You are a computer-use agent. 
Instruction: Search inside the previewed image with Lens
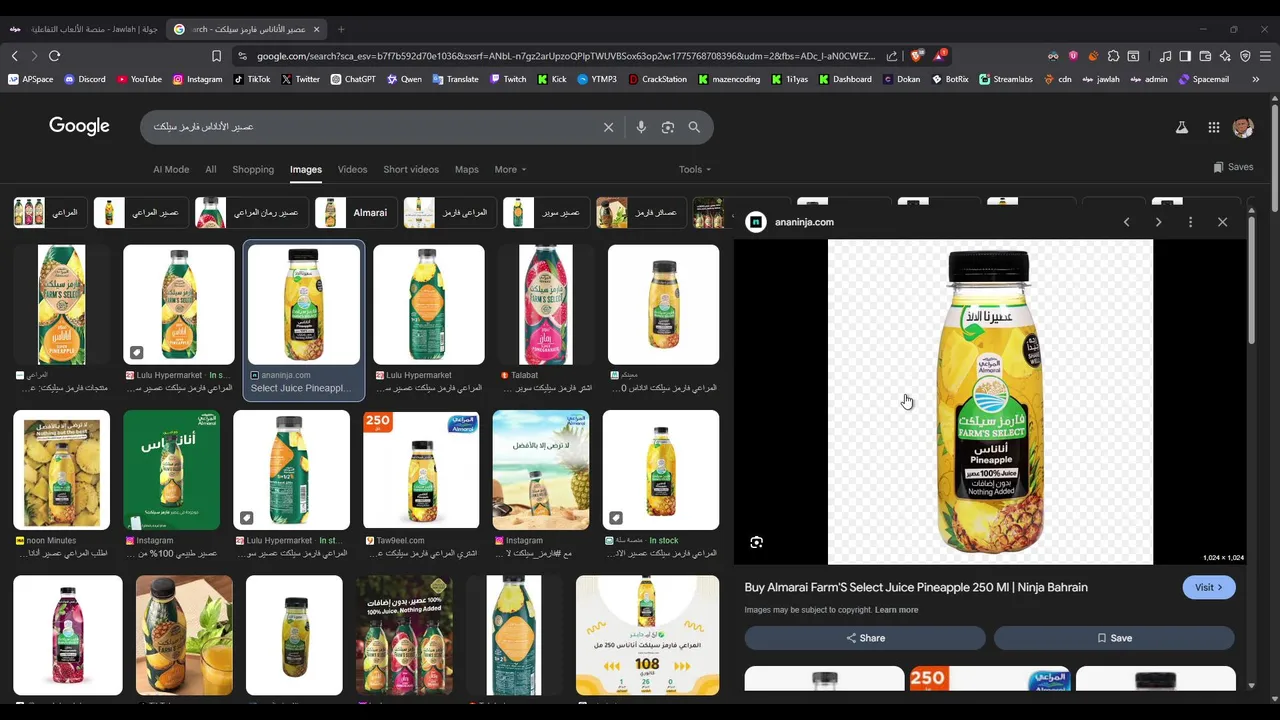coord(757,542)
